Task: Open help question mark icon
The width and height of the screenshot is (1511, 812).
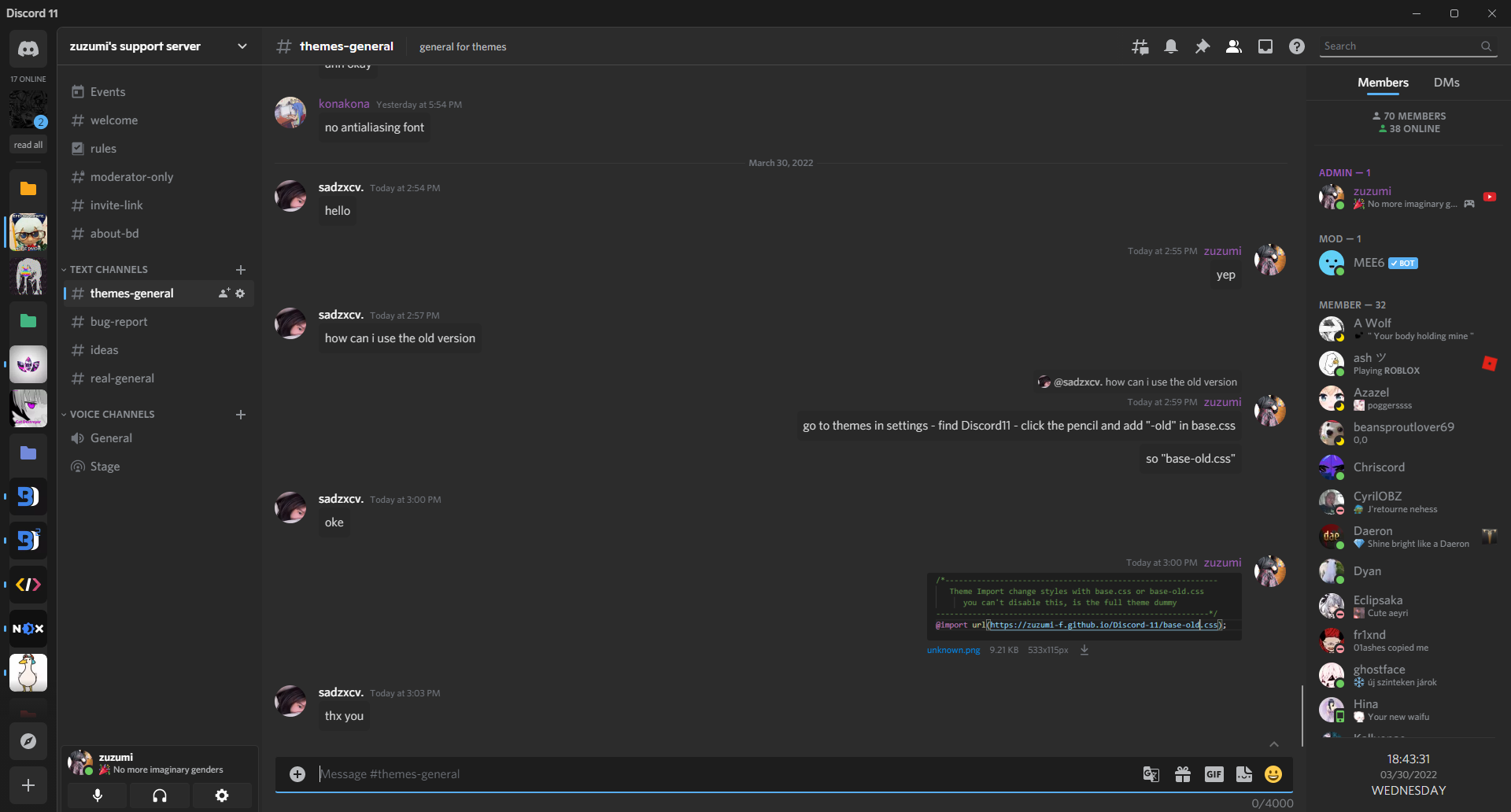Action: (1297, 46)
